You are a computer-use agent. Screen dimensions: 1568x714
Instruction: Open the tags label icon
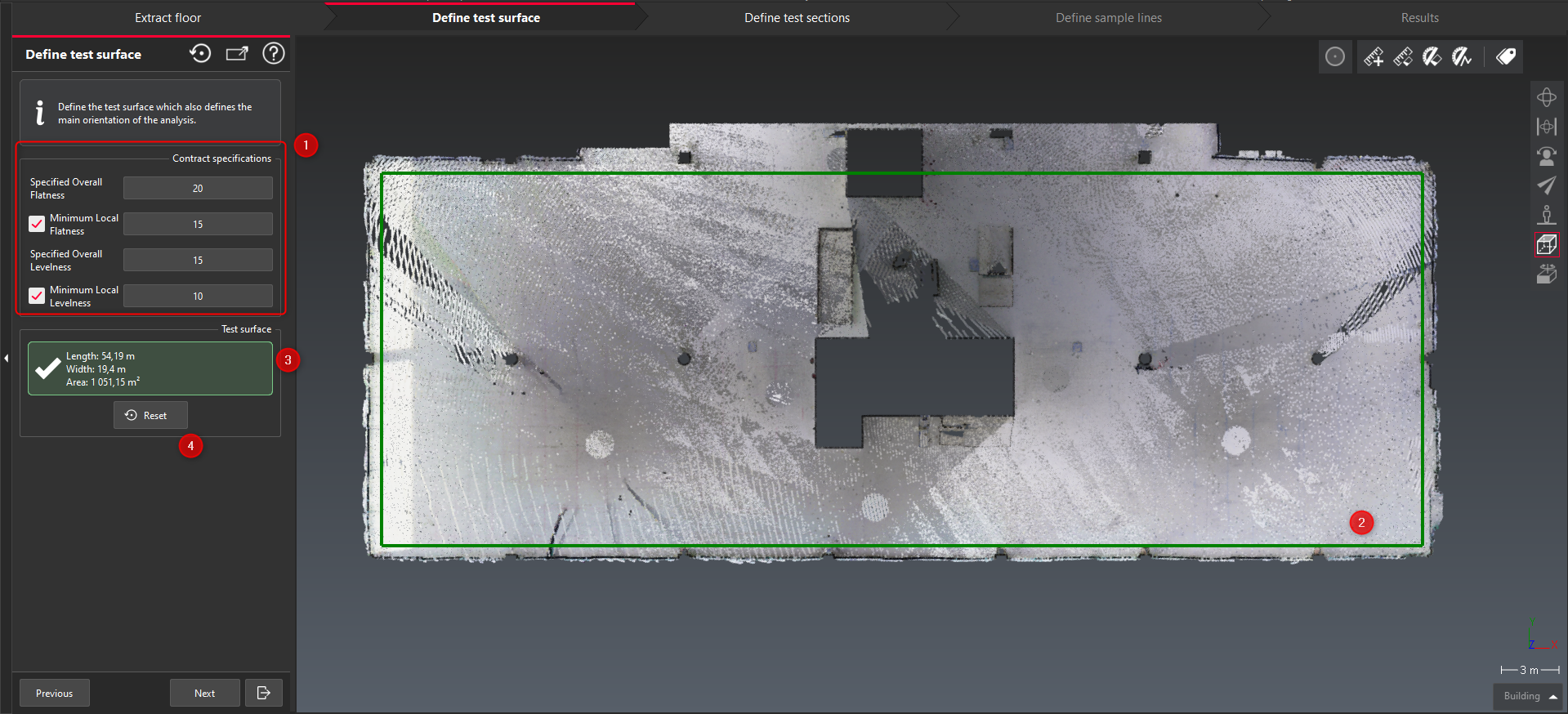tap(1506, 56)
